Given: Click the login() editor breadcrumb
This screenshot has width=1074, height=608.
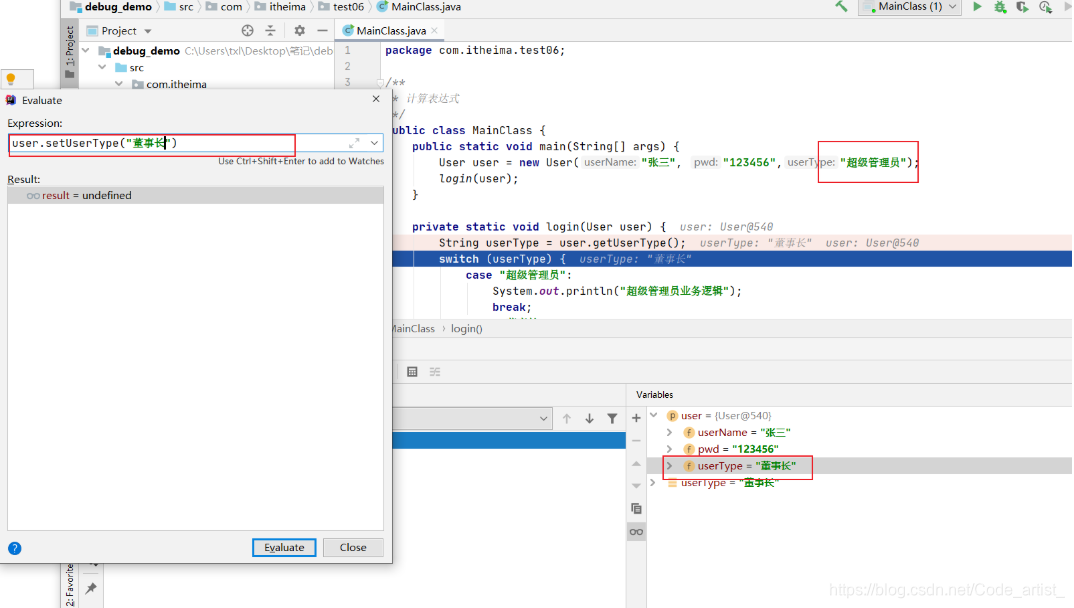Looking at the screenshot, I should click(x=466, y=329).
